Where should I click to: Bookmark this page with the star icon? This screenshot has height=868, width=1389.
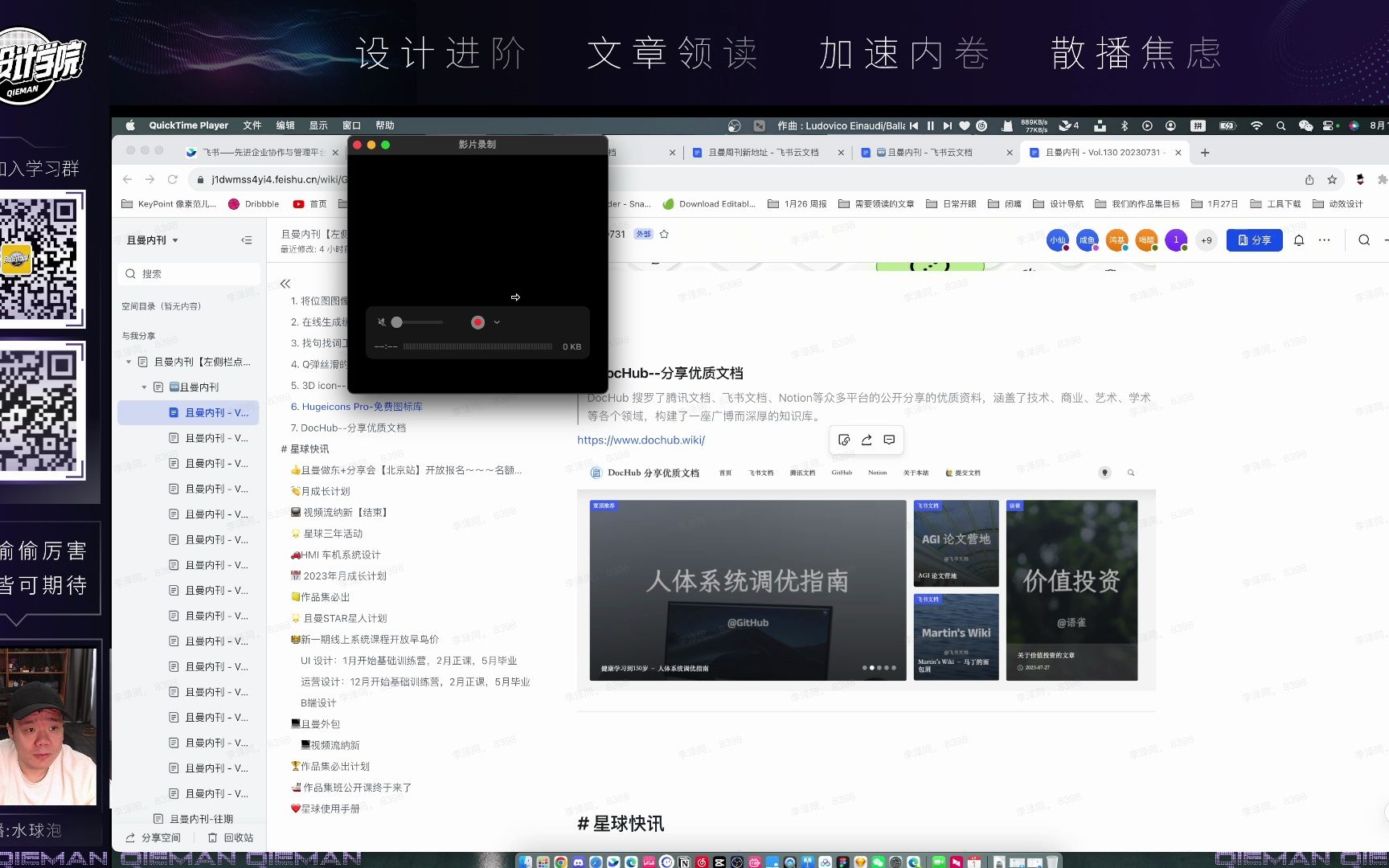(x=1332, y=179)
